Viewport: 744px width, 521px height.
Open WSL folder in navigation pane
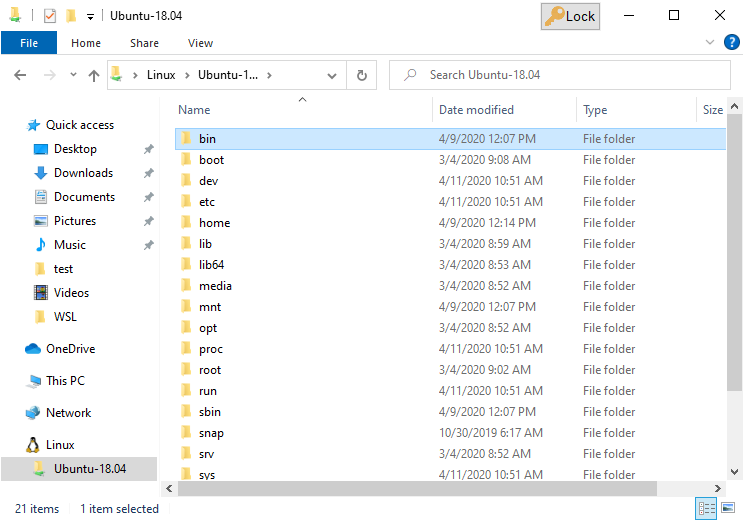pos(65,317)
